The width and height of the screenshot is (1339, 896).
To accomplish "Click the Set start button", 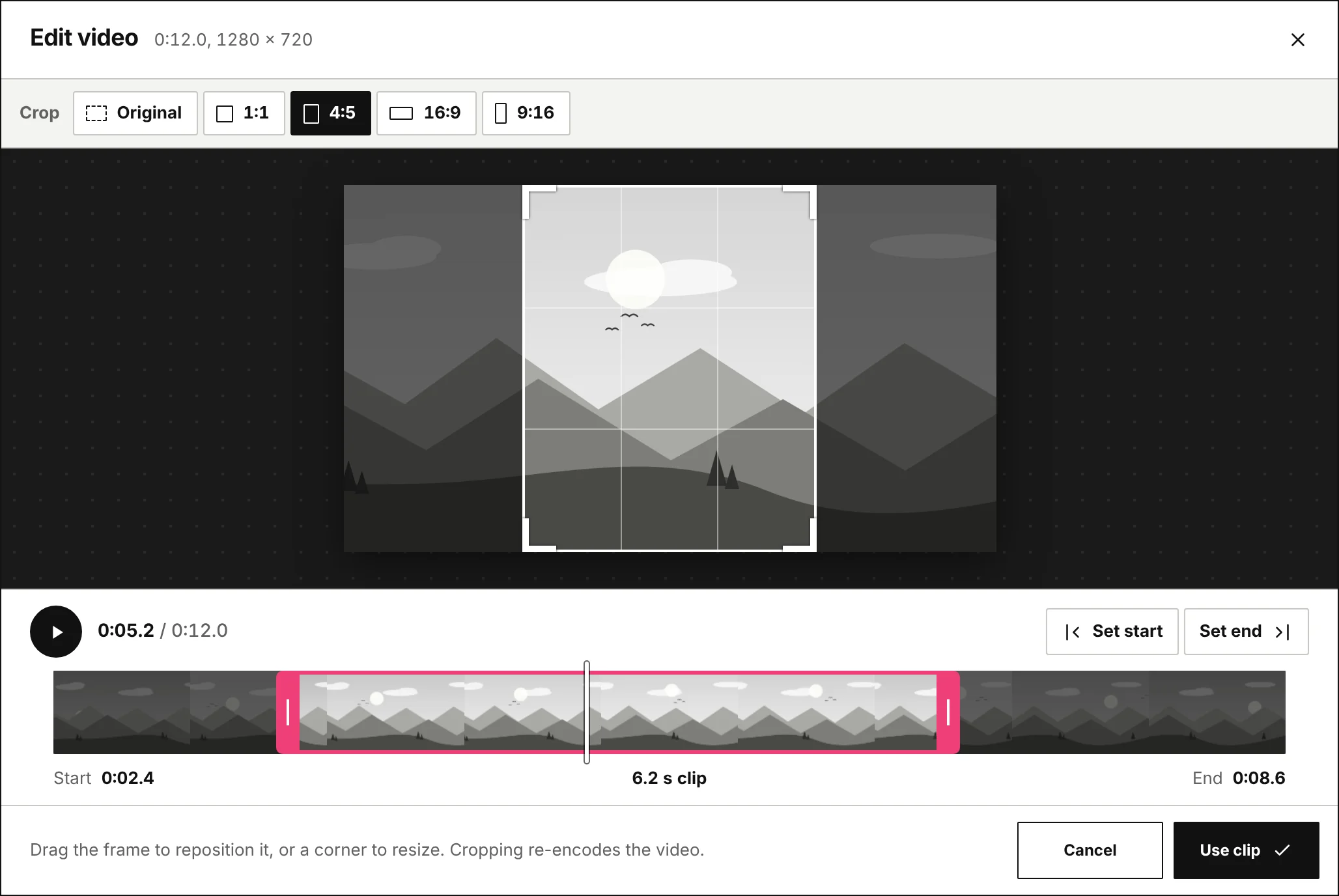I will [1112, 632].
